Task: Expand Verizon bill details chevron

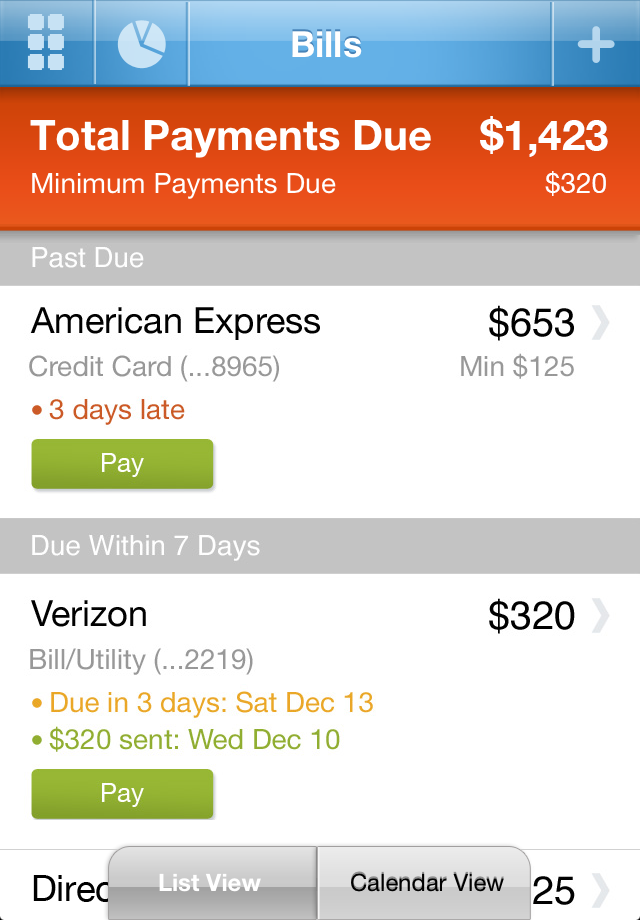Action: pyautogui.click(x=600, y=616)
